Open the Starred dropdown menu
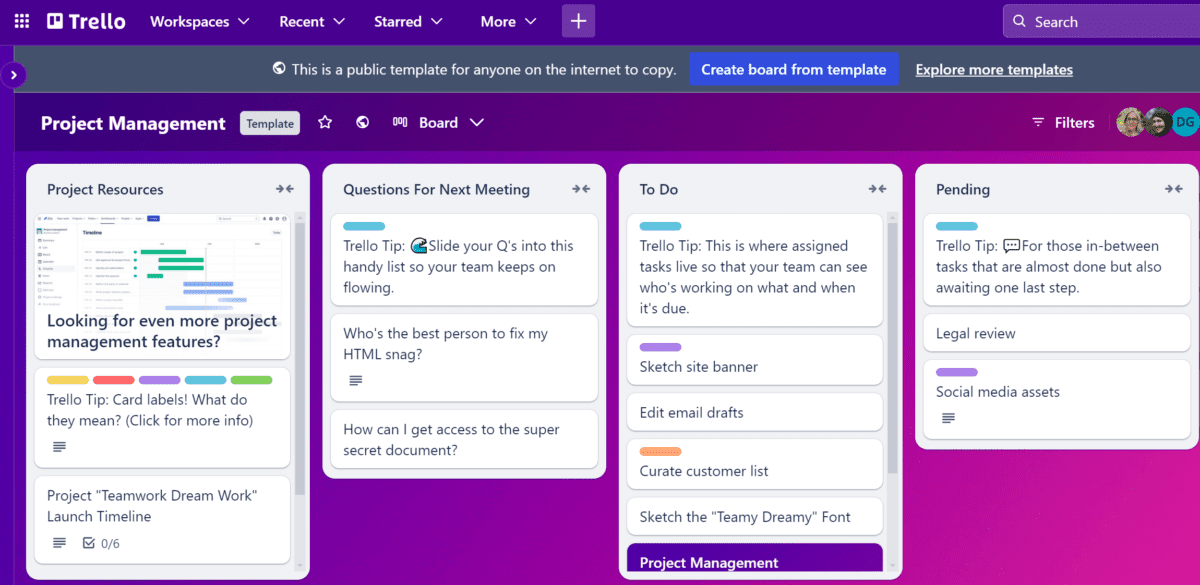 click(x=408, y=21)
